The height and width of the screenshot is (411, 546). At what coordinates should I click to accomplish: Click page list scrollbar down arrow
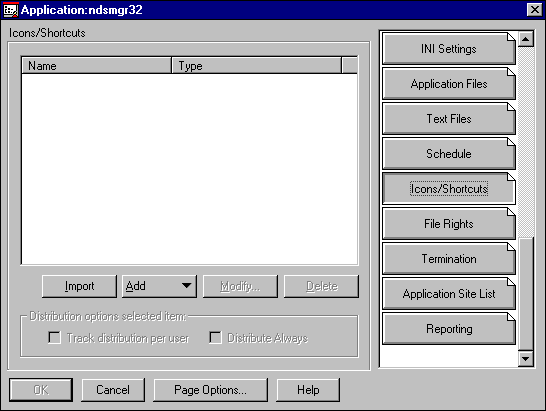(x=525, y=359)
